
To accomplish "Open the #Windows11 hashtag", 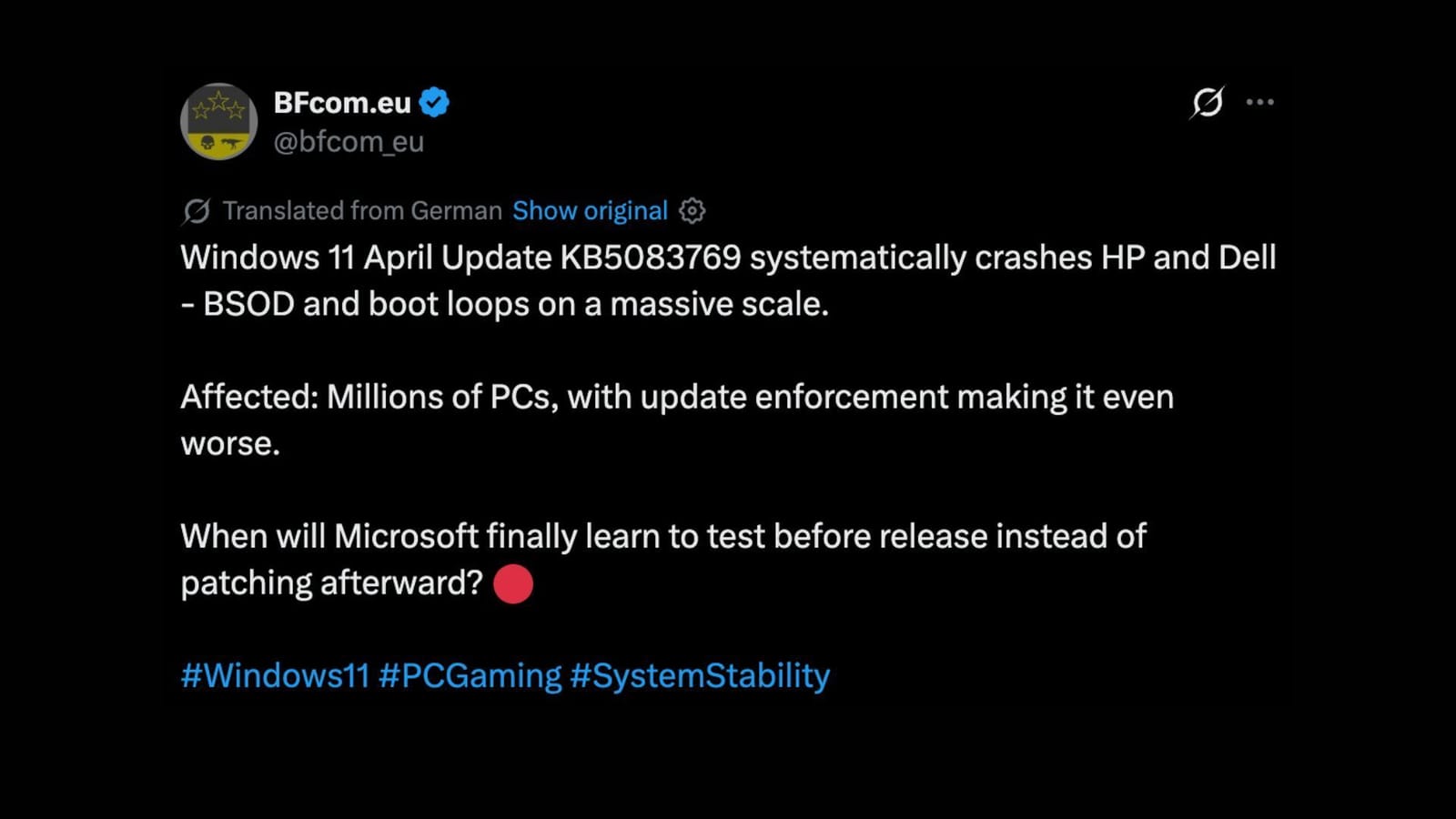I will pyautogui.click(x=275, y=676).
